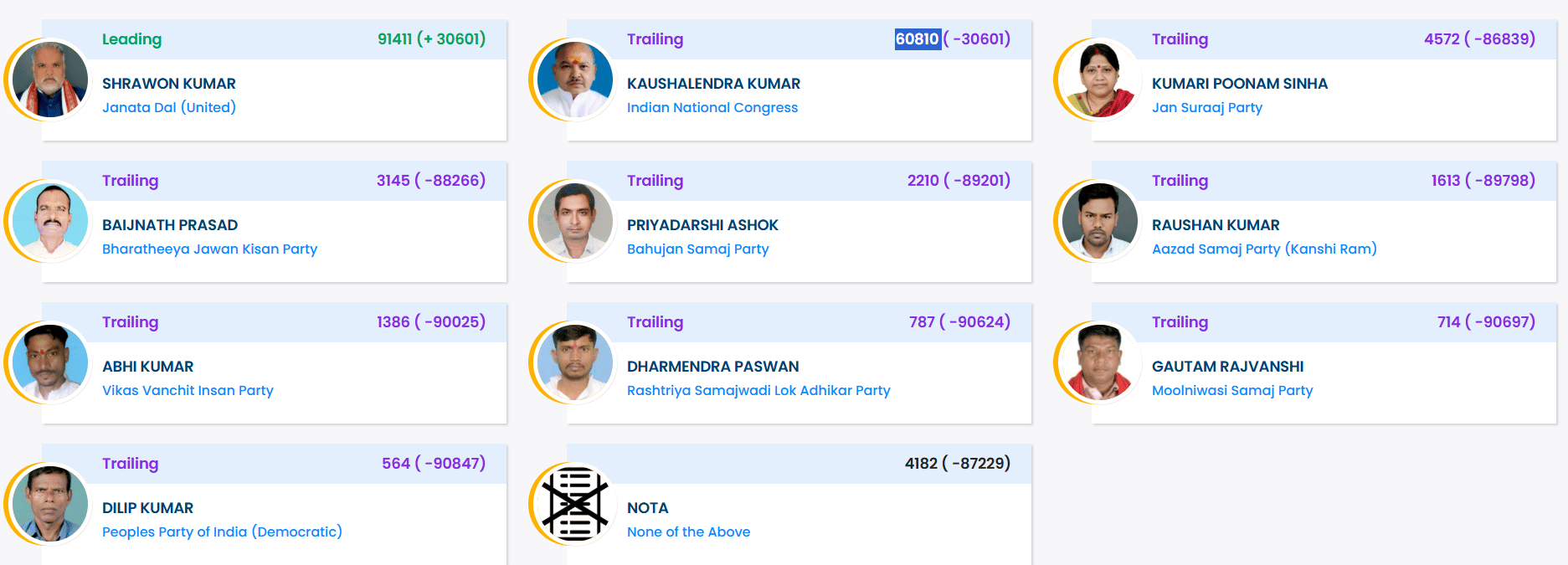
Task: Click Raushan Kumar's candidate photo
Action: point(1100,221)
